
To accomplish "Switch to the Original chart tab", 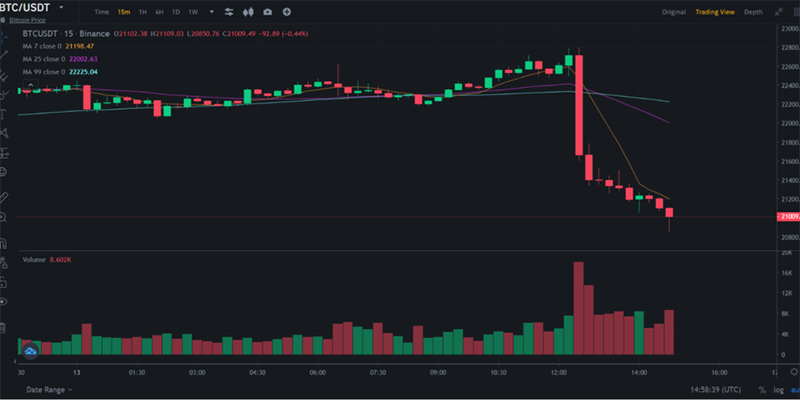I will (674, 12).
